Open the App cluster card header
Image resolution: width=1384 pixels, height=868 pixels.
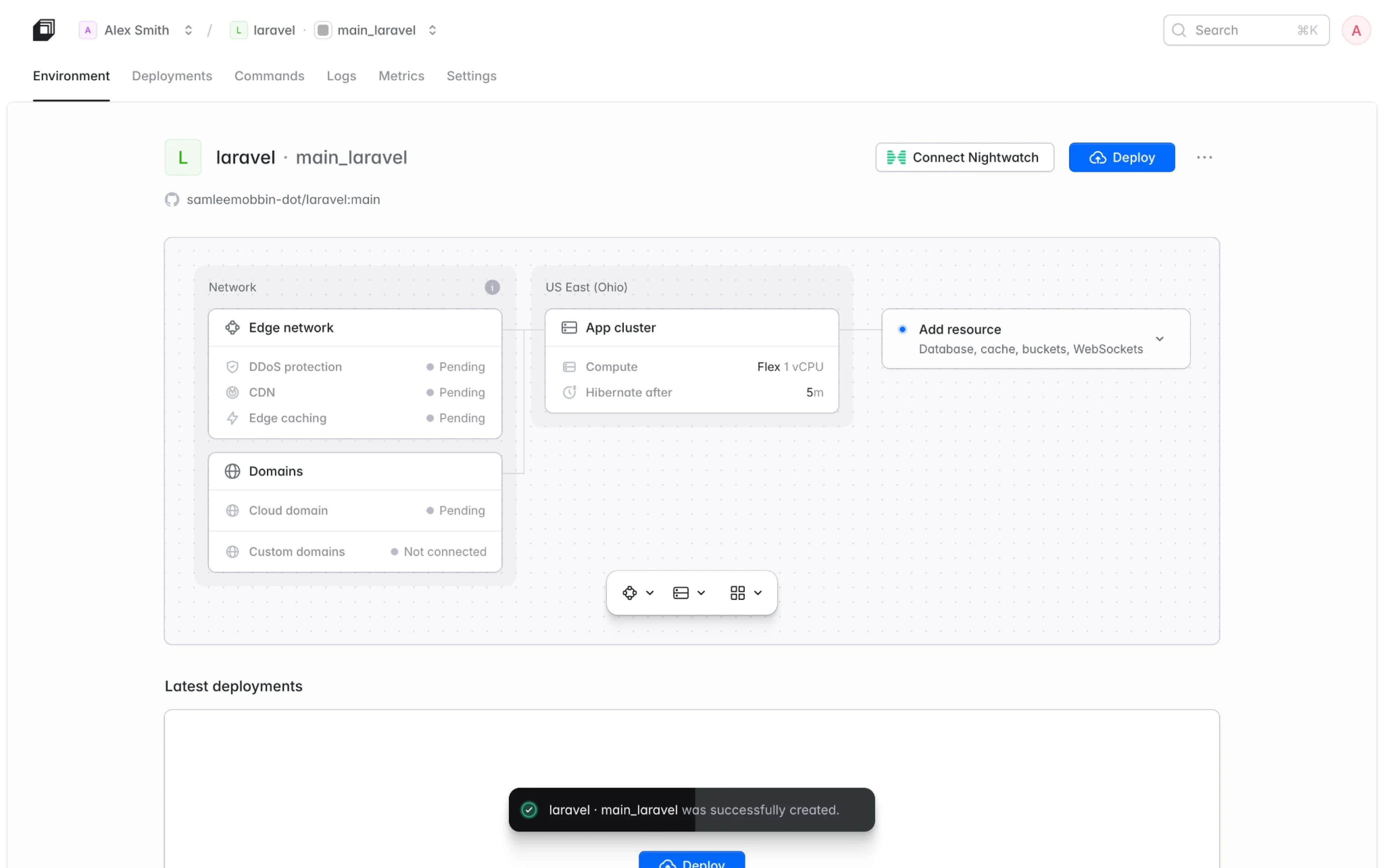(692, 328)
